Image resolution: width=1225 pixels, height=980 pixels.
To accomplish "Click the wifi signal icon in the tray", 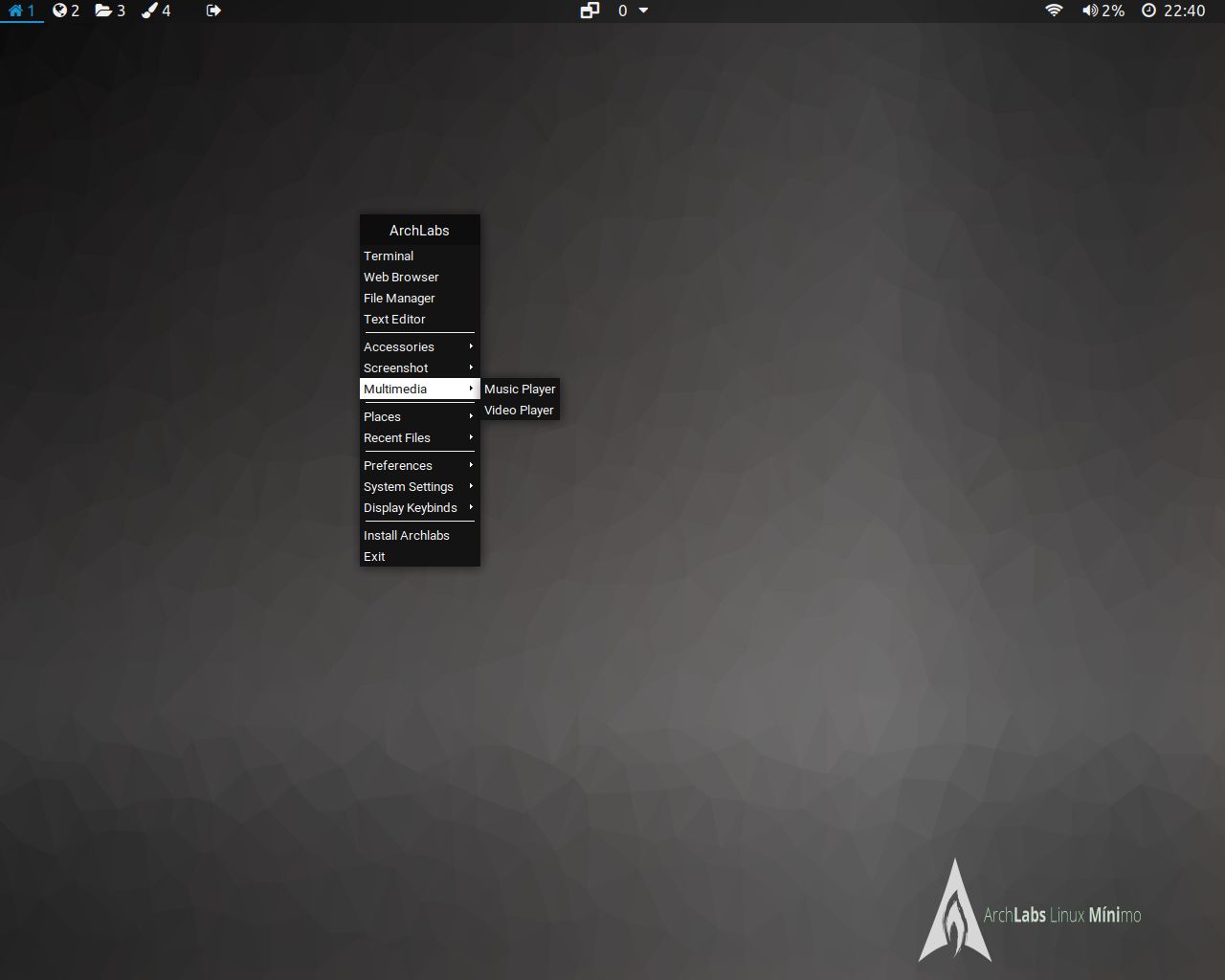I will (x=1054, y=11).
